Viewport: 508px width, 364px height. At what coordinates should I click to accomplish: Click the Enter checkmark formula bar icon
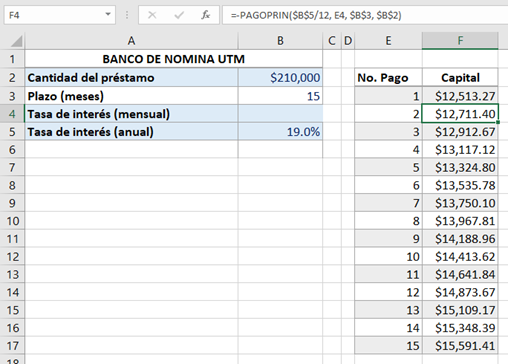pos(179,15)
